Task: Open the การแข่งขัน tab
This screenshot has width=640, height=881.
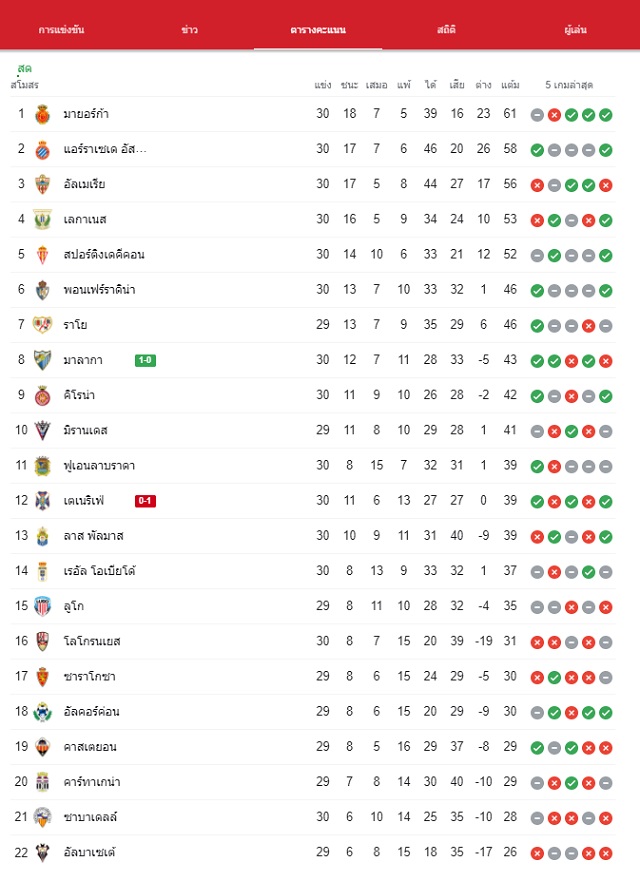Action: (x=61, y=30)
